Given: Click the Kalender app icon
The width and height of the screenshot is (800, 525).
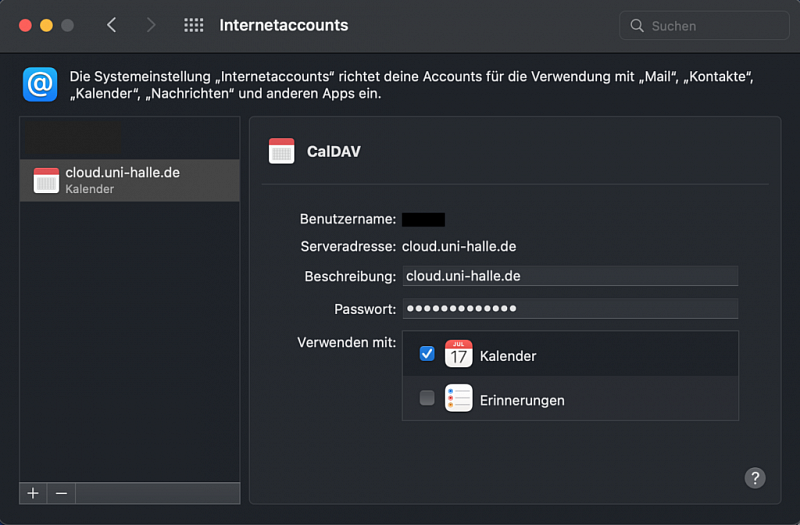Looking at the screenshot, I should click(x=459, y=354).
